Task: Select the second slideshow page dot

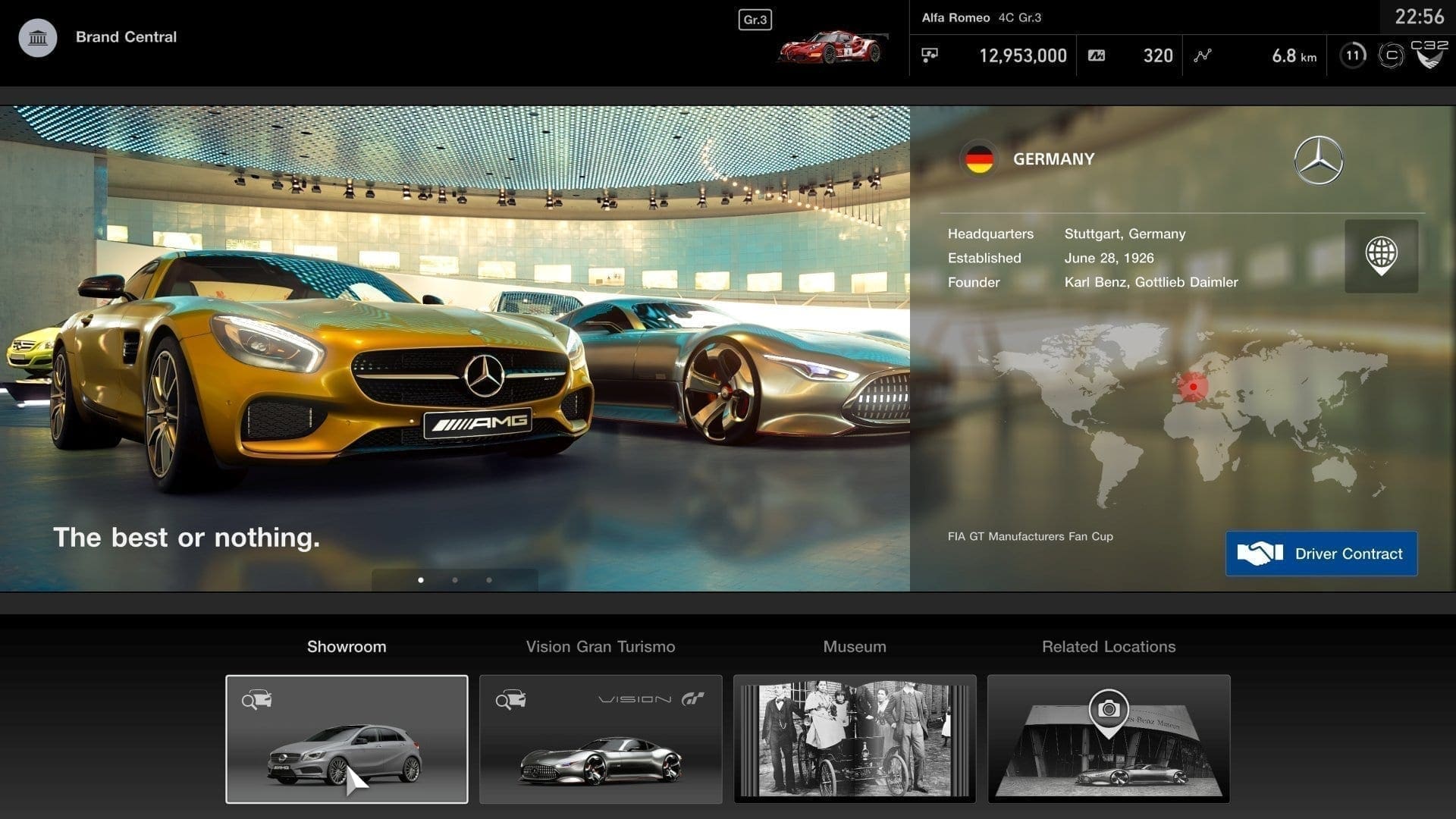Action: tap(455, 580)
